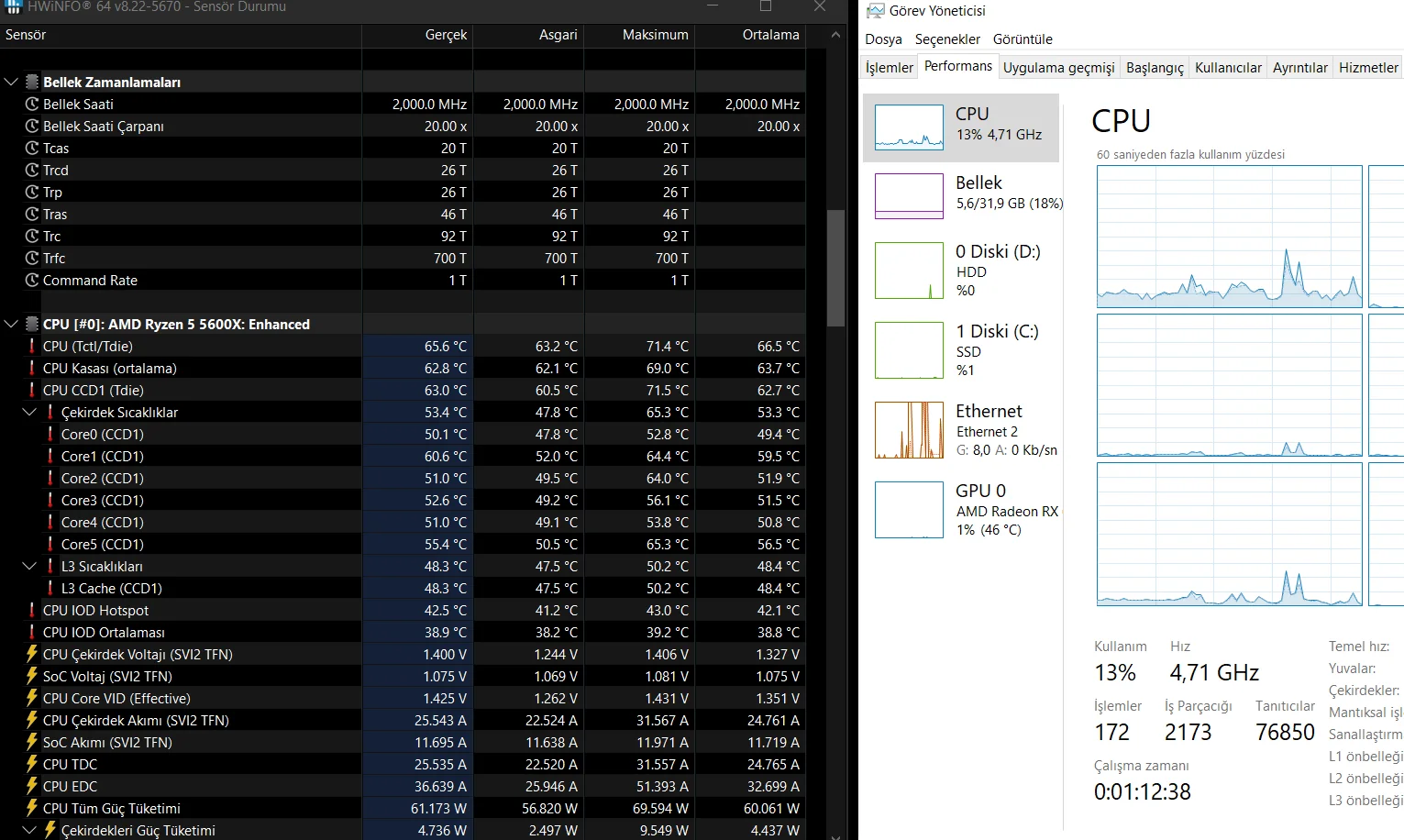The image size is (1404, 840).
Task: Click the clock icon beside Bellek Saati
Action: (x=32, y=105)
